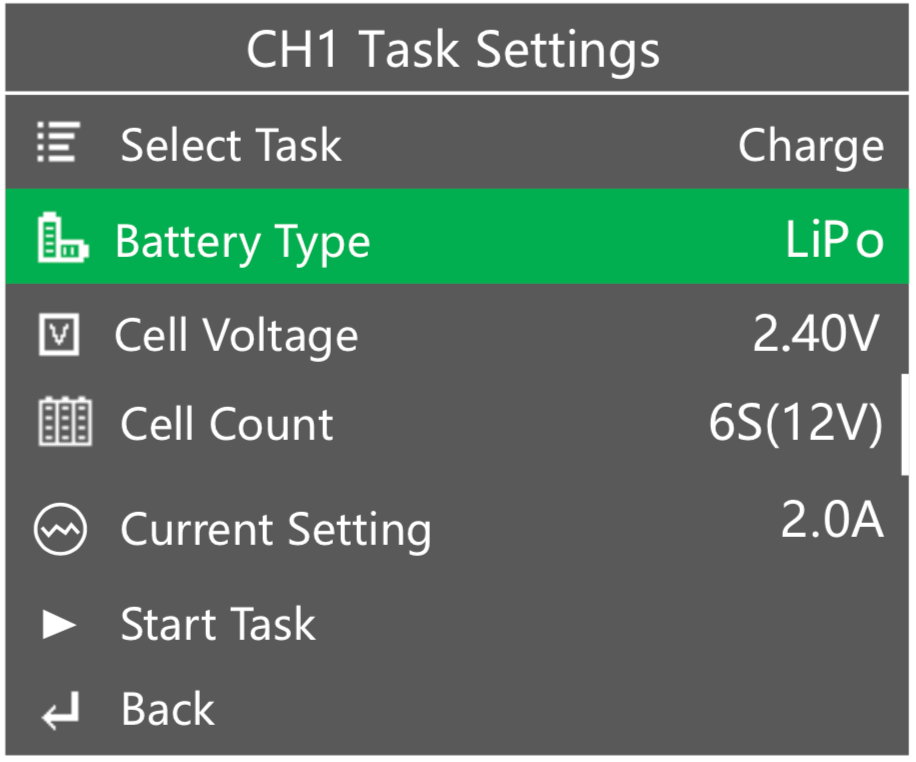Adjust the 2.40V cell voltage value

[816, 336]
